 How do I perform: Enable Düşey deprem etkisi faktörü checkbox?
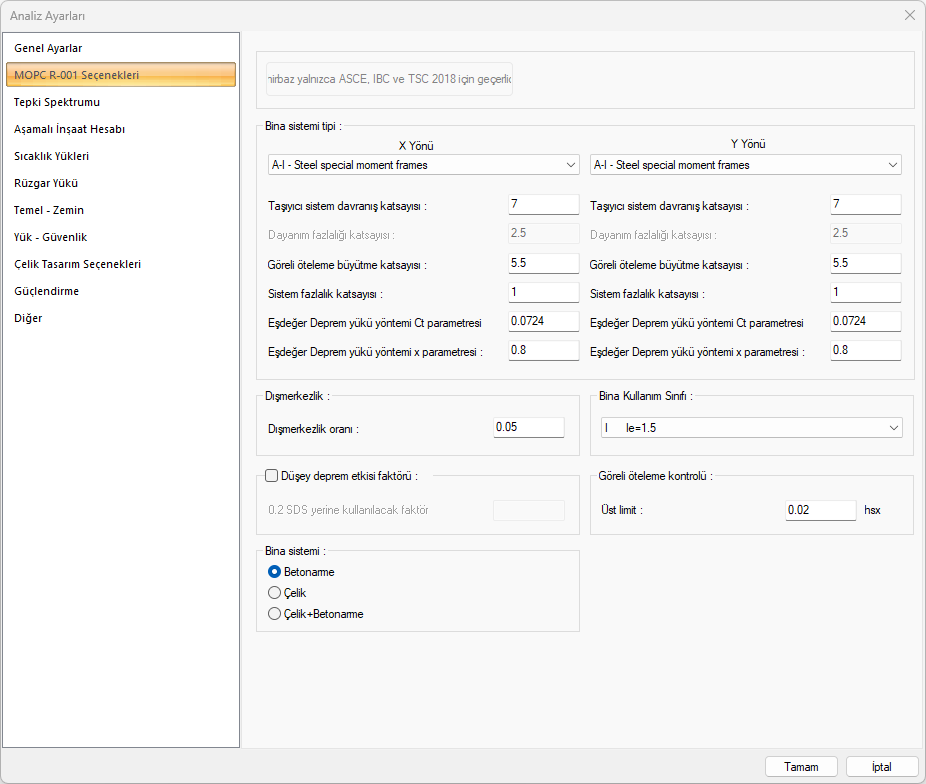pyautogui.click(x=272, y=476)
